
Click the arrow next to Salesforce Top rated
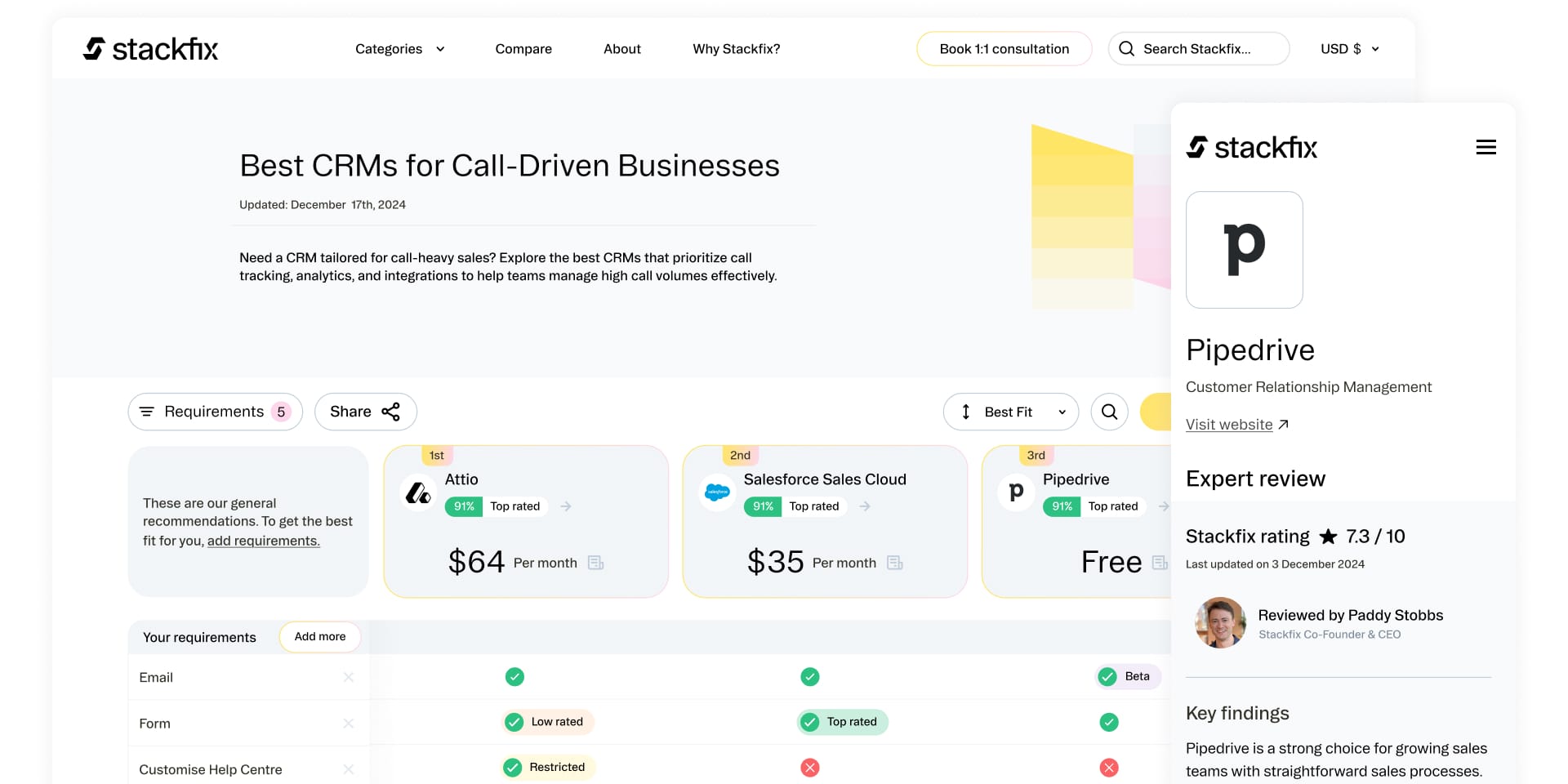click(865, 506)
